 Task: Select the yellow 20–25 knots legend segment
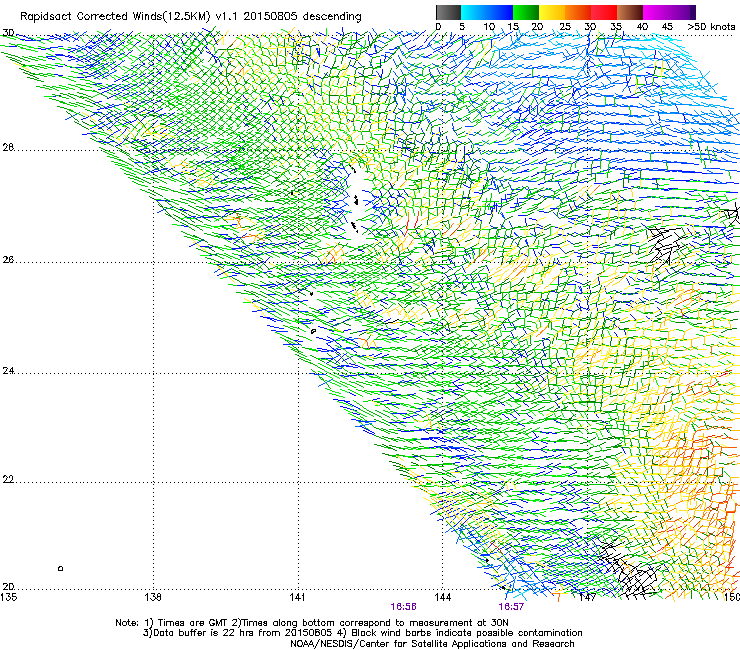tap(552, 12)
